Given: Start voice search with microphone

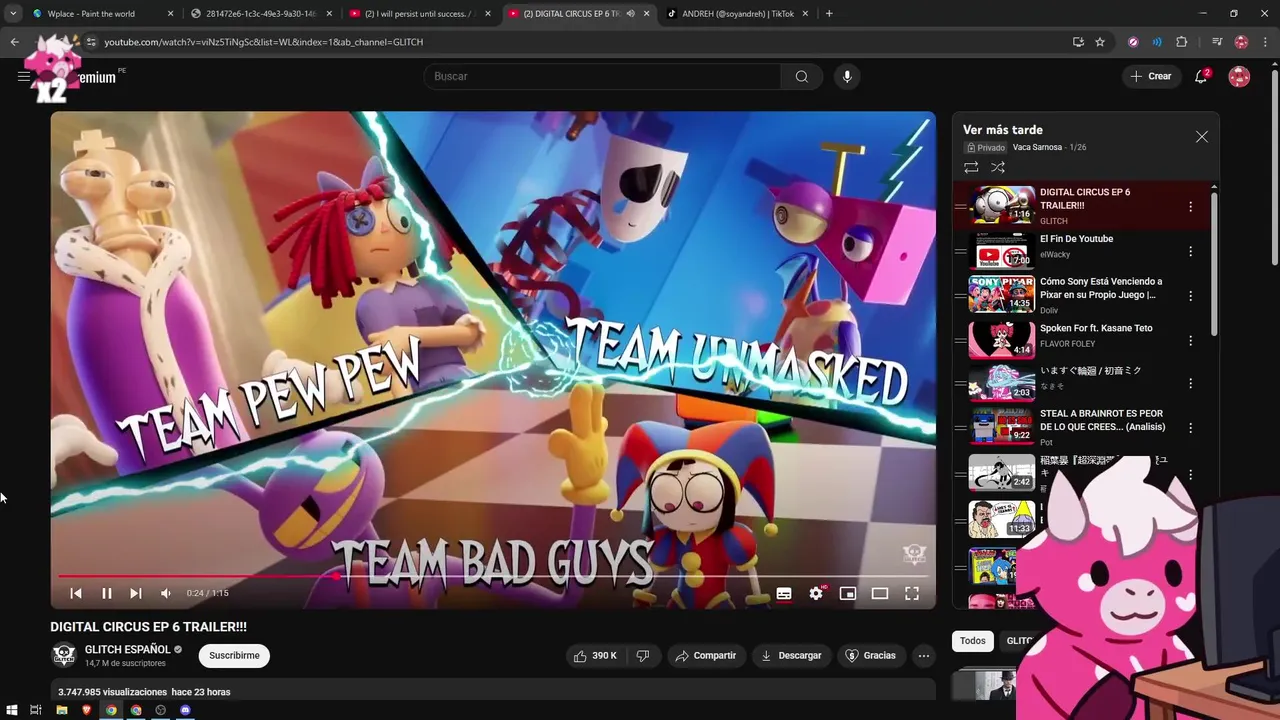Looking at the screenshot, I should point(847,77).
